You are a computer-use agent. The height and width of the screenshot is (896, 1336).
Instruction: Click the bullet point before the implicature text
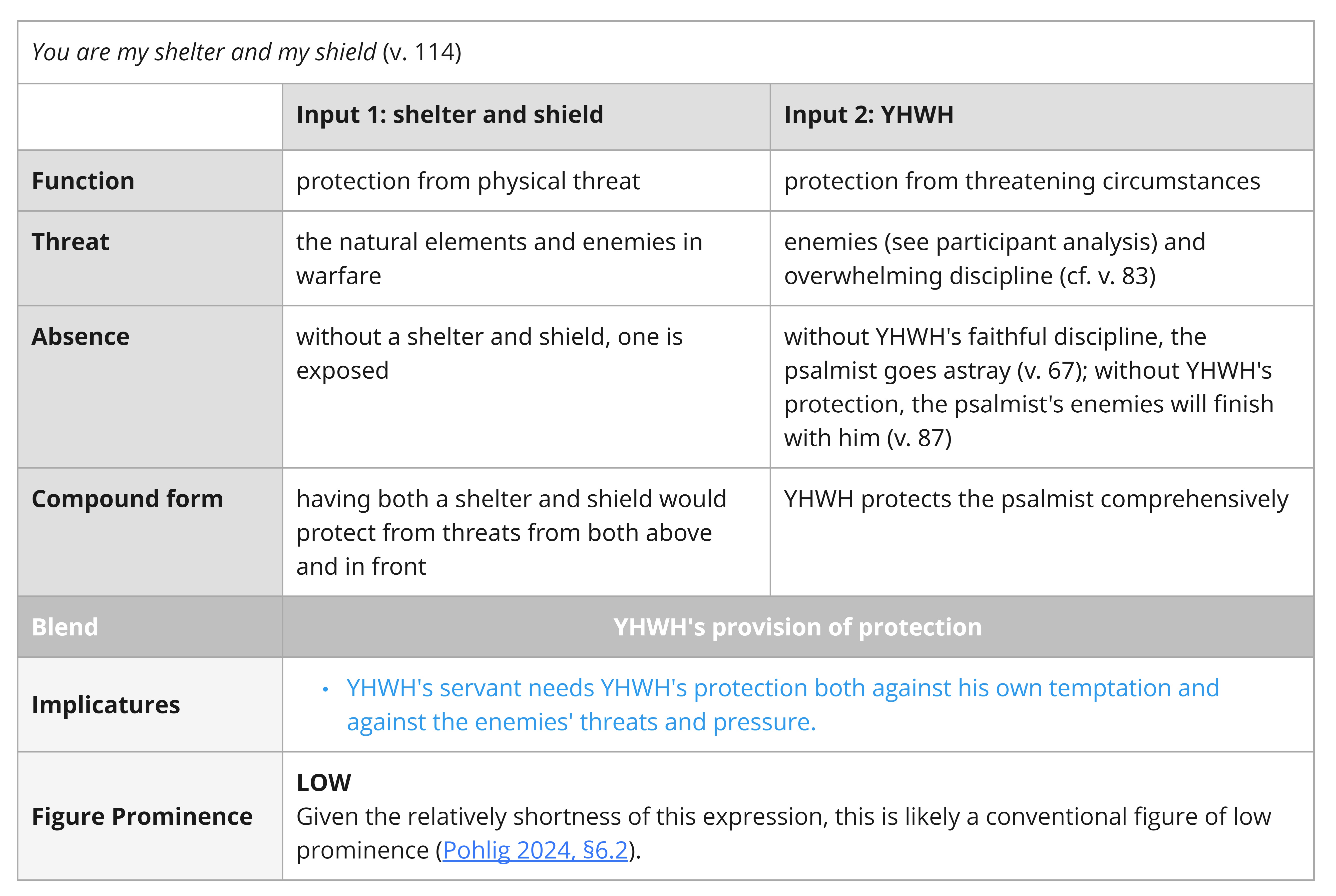tap(326, 690)
